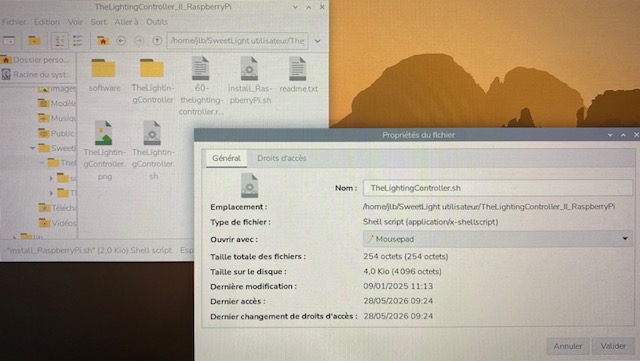Select the Musique folder in tree

click(x=57, y=118)
